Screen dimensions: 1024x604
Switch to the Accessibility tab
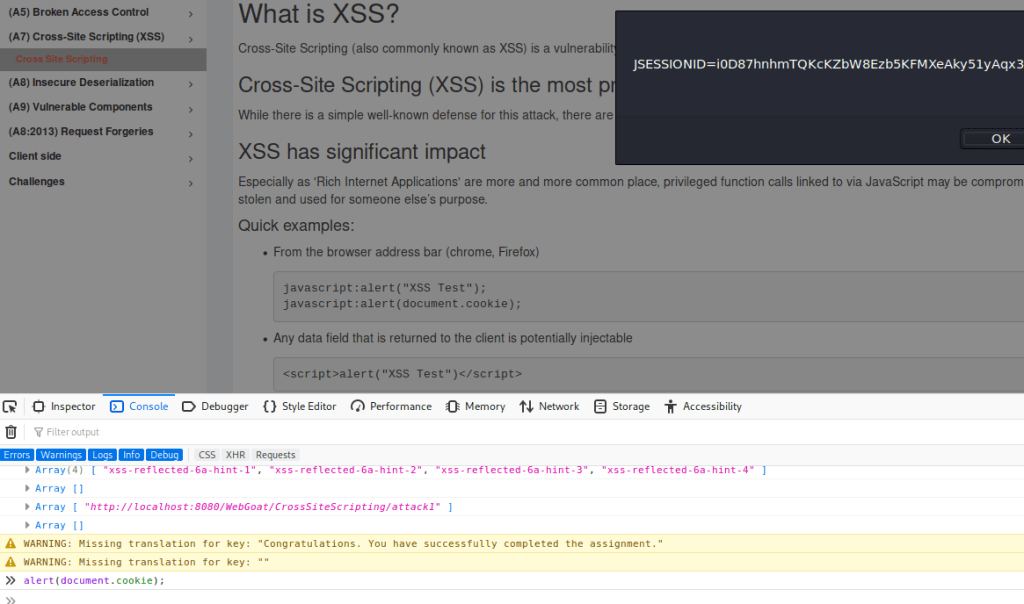tap(702, 407)
